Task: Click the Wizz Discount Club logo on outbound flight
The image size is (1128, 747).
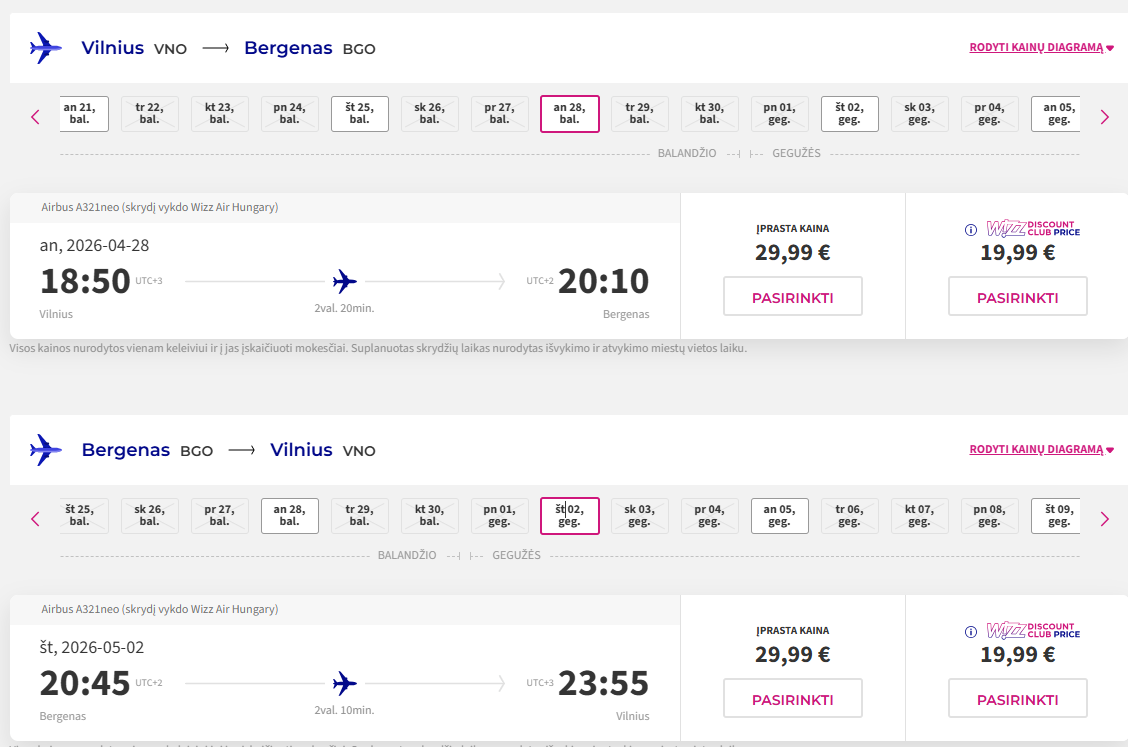Action: [1033, 229]
